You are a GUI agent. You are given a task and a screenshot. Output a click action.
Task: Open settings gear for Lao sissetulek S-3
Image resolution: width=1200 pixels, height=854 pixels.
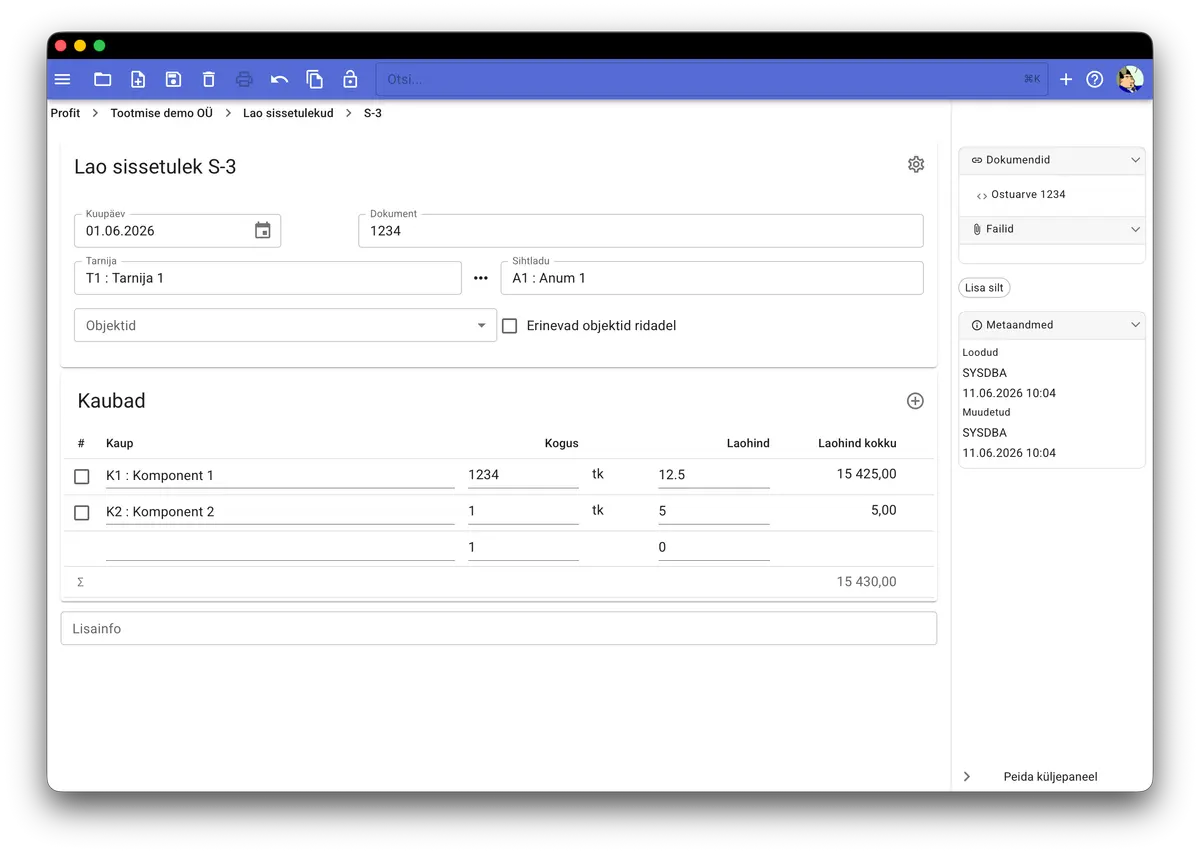pyautogui.click(x=916, y=165)
